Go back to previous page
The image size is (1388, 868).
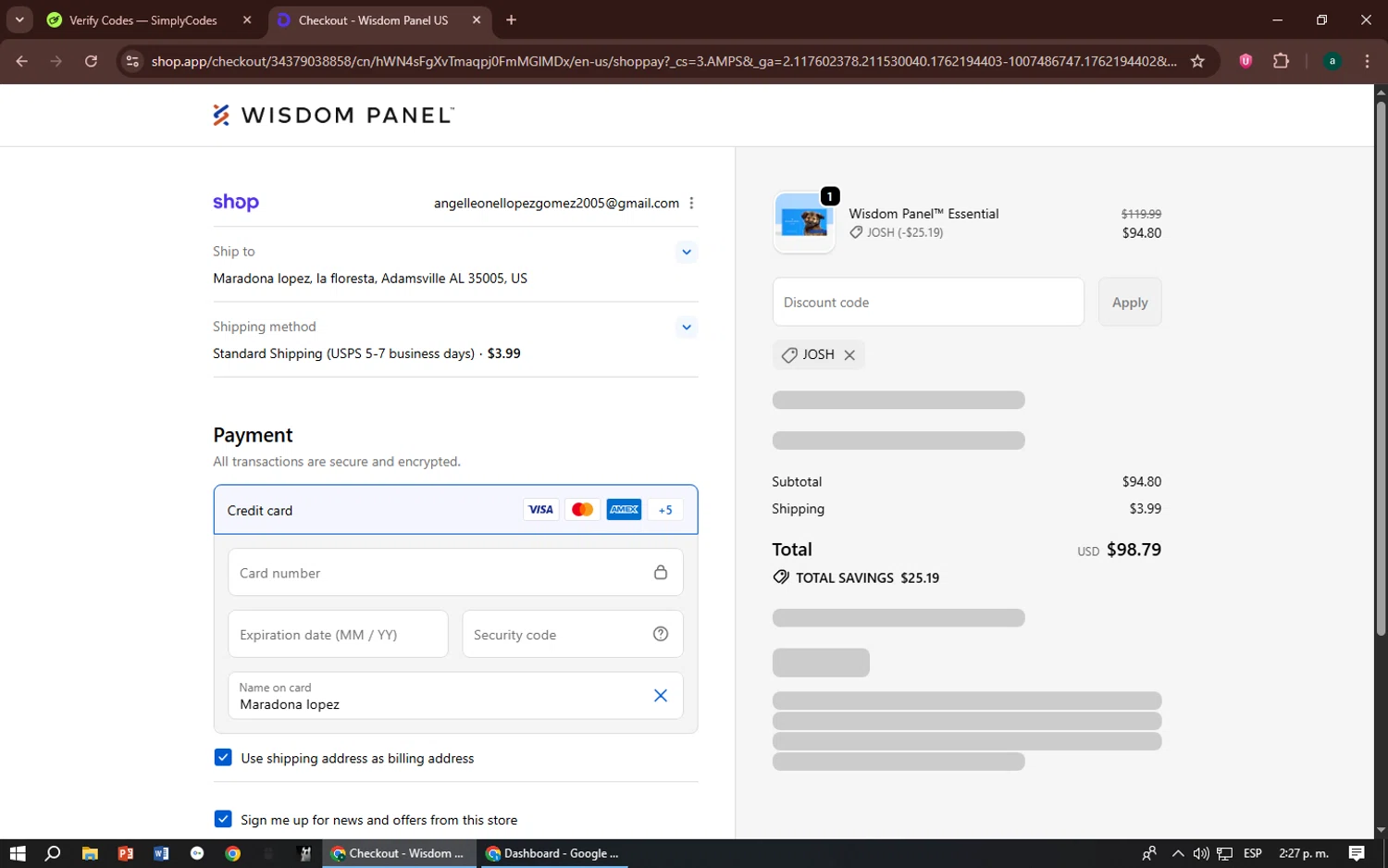[x=22, y=61]
